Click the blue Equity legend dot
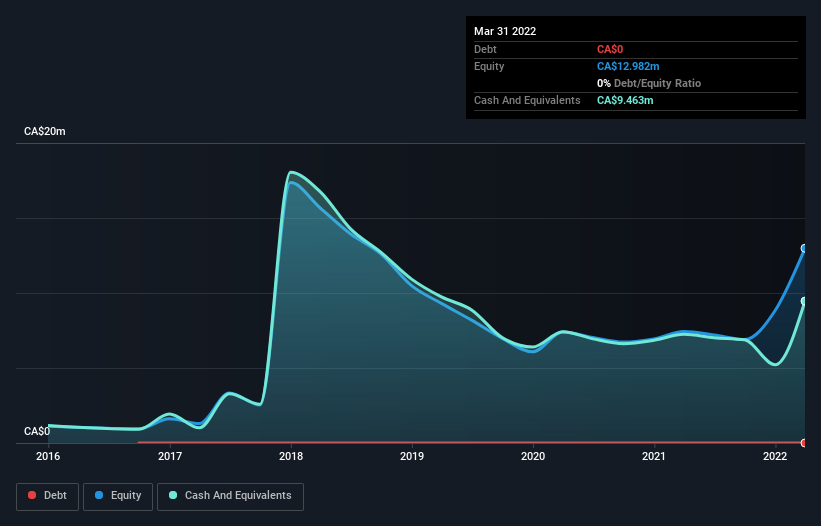The width and height of the screenshot is (821, 526). point(99,495)
